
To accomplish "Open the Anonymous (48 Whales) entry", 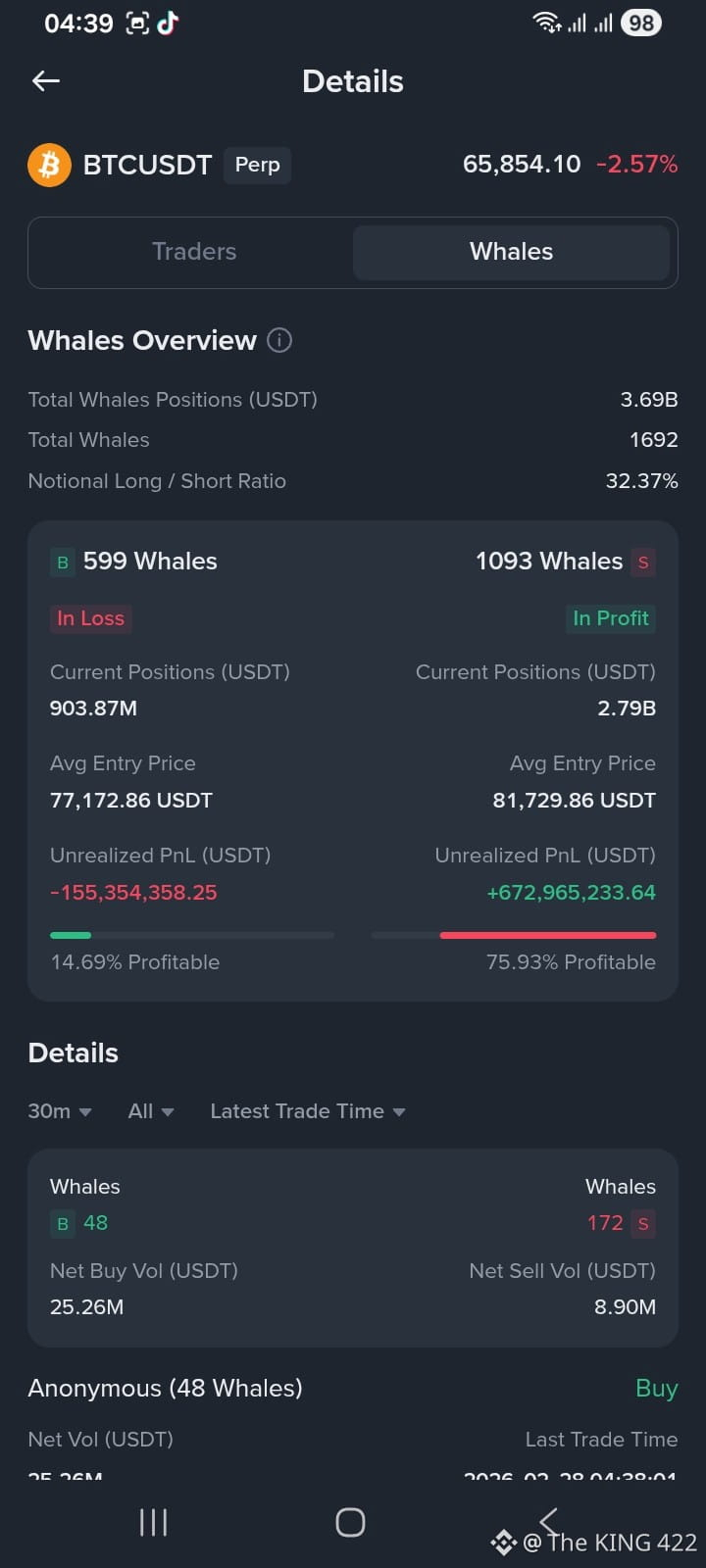I will (165, 1389).
